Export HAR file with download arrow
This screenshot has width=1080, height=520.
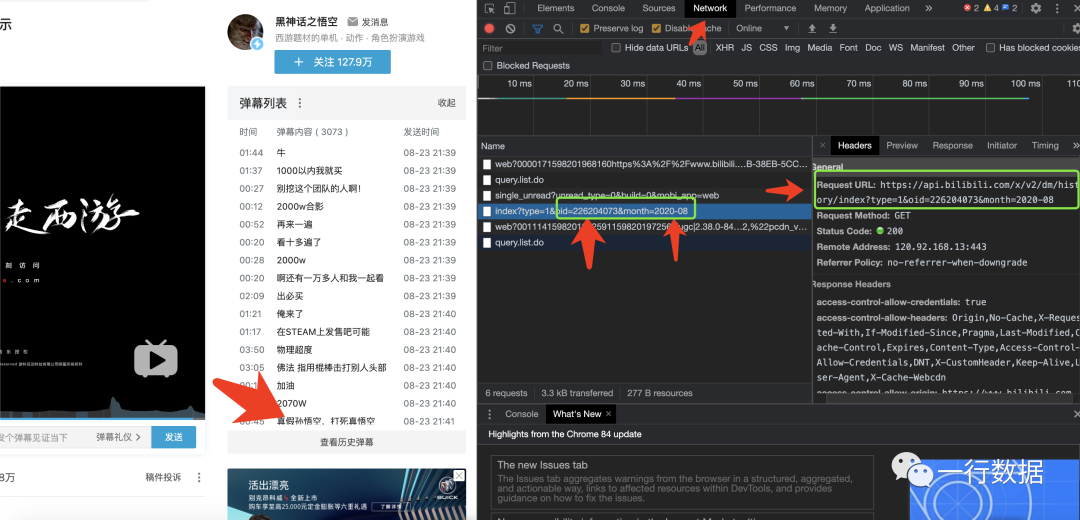tap(833, 28)
